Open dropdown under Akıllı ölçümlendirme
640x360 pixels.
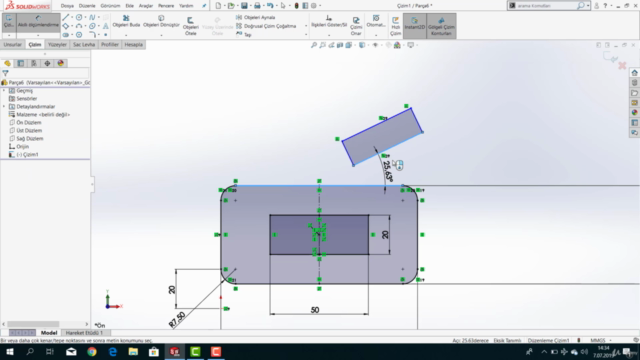tap(38, 35)
